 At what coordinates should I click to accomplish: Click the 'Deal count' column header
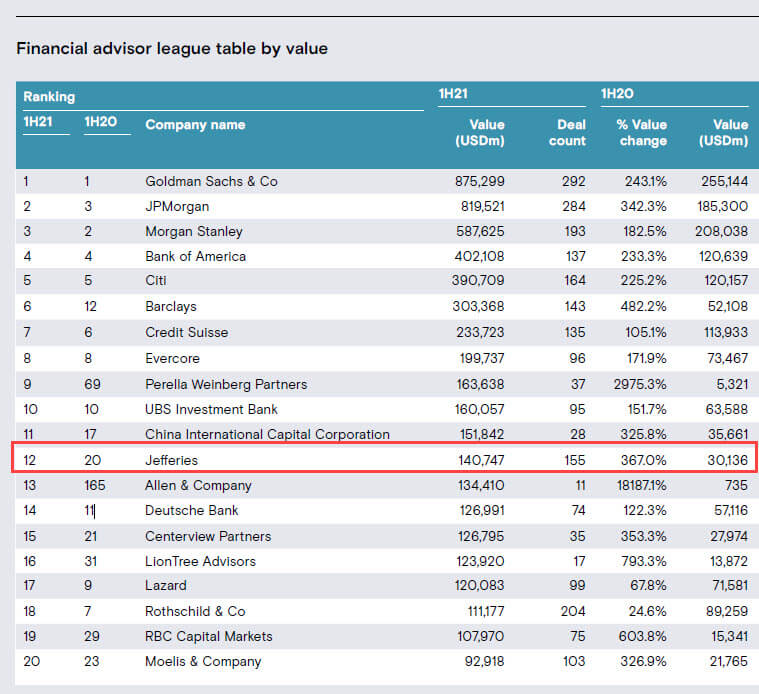pos(567,133)
